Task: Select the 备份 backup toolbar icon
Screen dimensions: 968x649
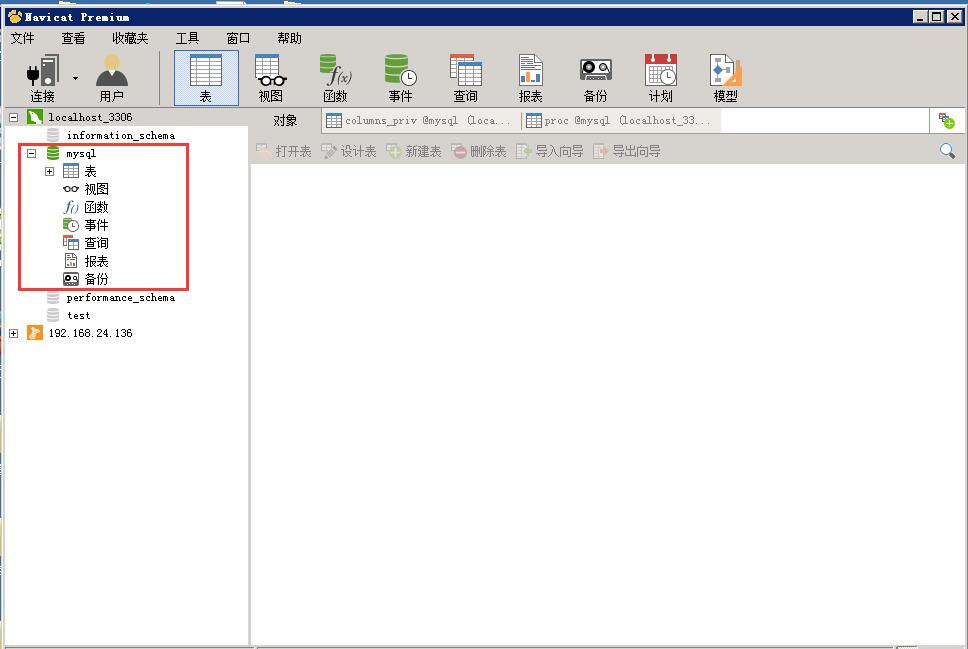Action: pos(596,78)
